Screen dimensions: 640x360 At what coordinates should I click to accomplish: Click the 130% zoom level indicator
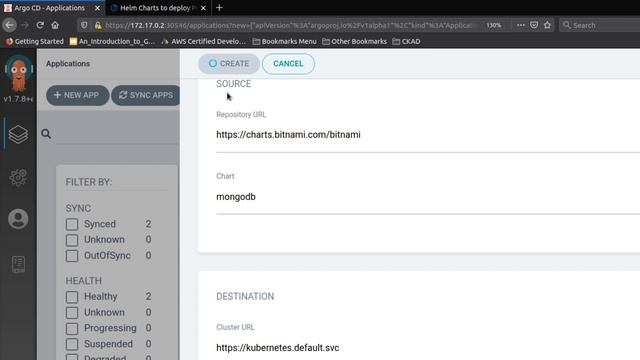(493, 25)
